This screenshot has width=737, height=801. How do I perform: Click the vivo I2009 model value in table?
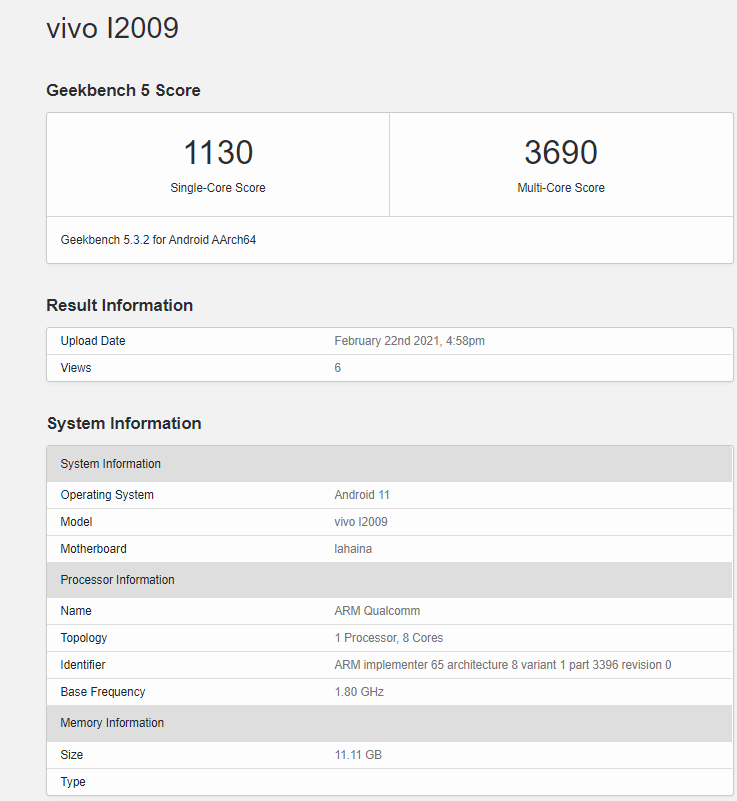coord(361,522)
